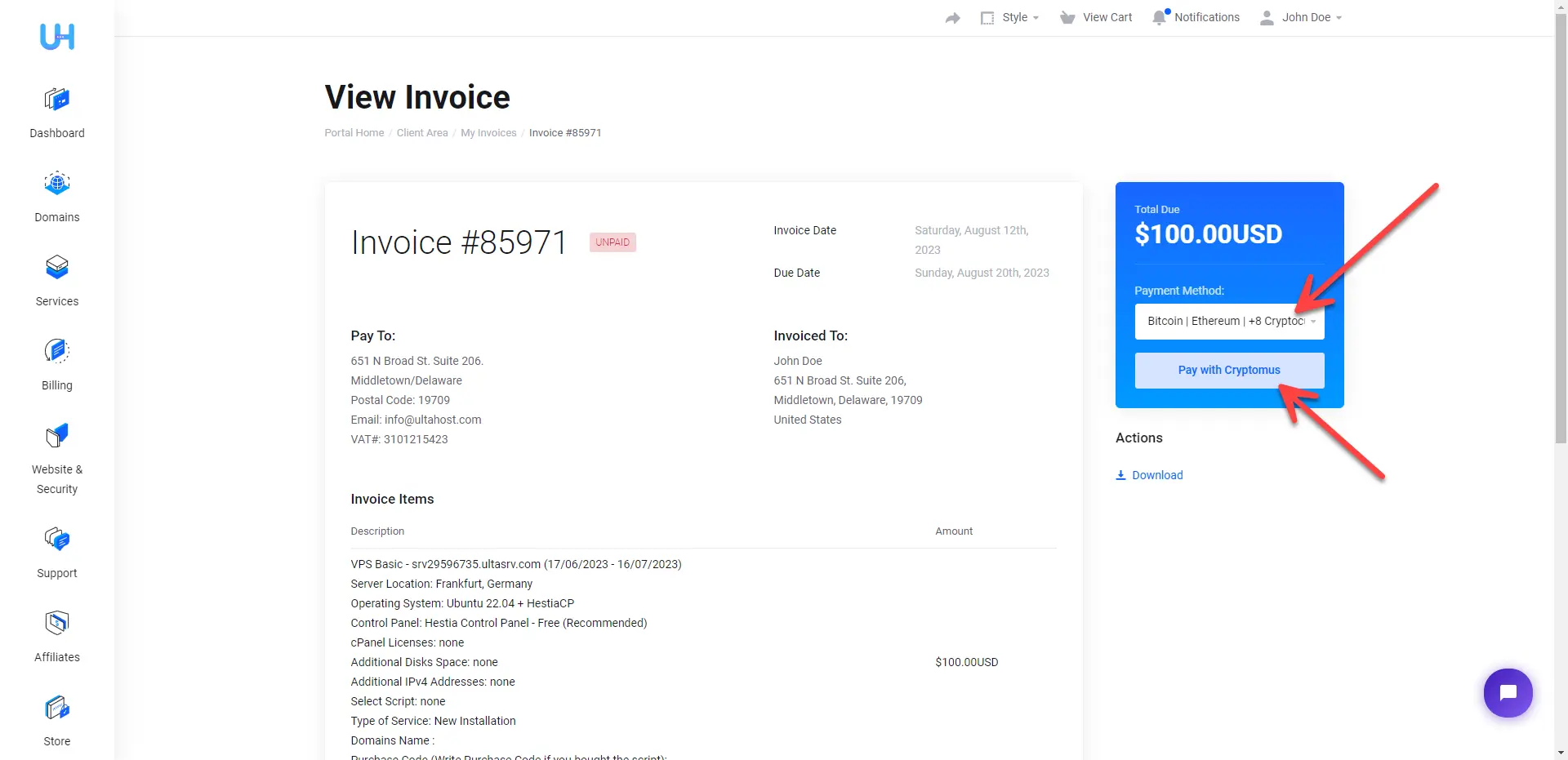Click the Download invoice link
The height and width of the screenshot is (760, 1568).
1157,475
